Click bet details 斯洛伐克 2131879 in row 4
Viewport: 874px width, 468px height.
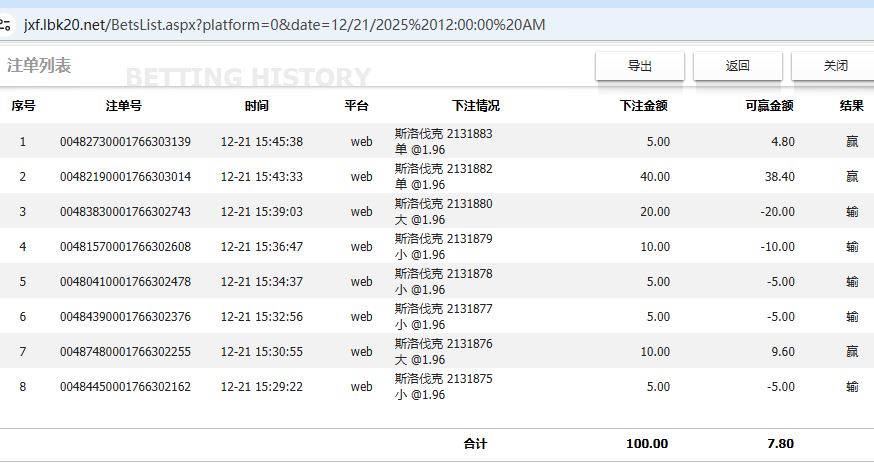tap(443, 239)
